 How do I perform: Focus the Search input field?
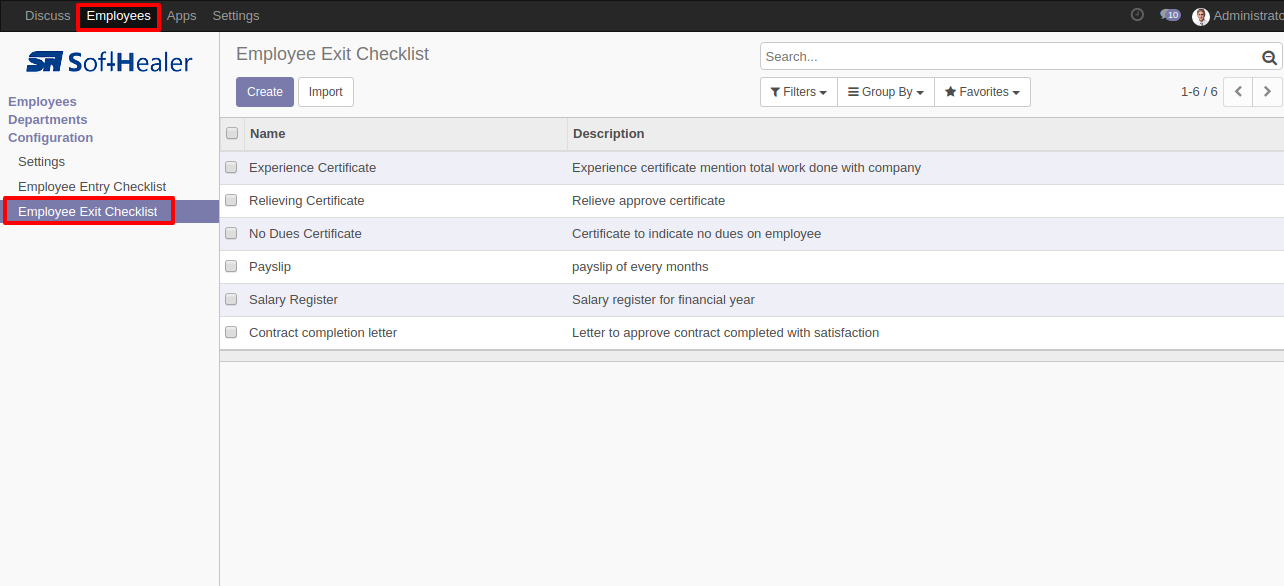click(x=1008, y=57)
